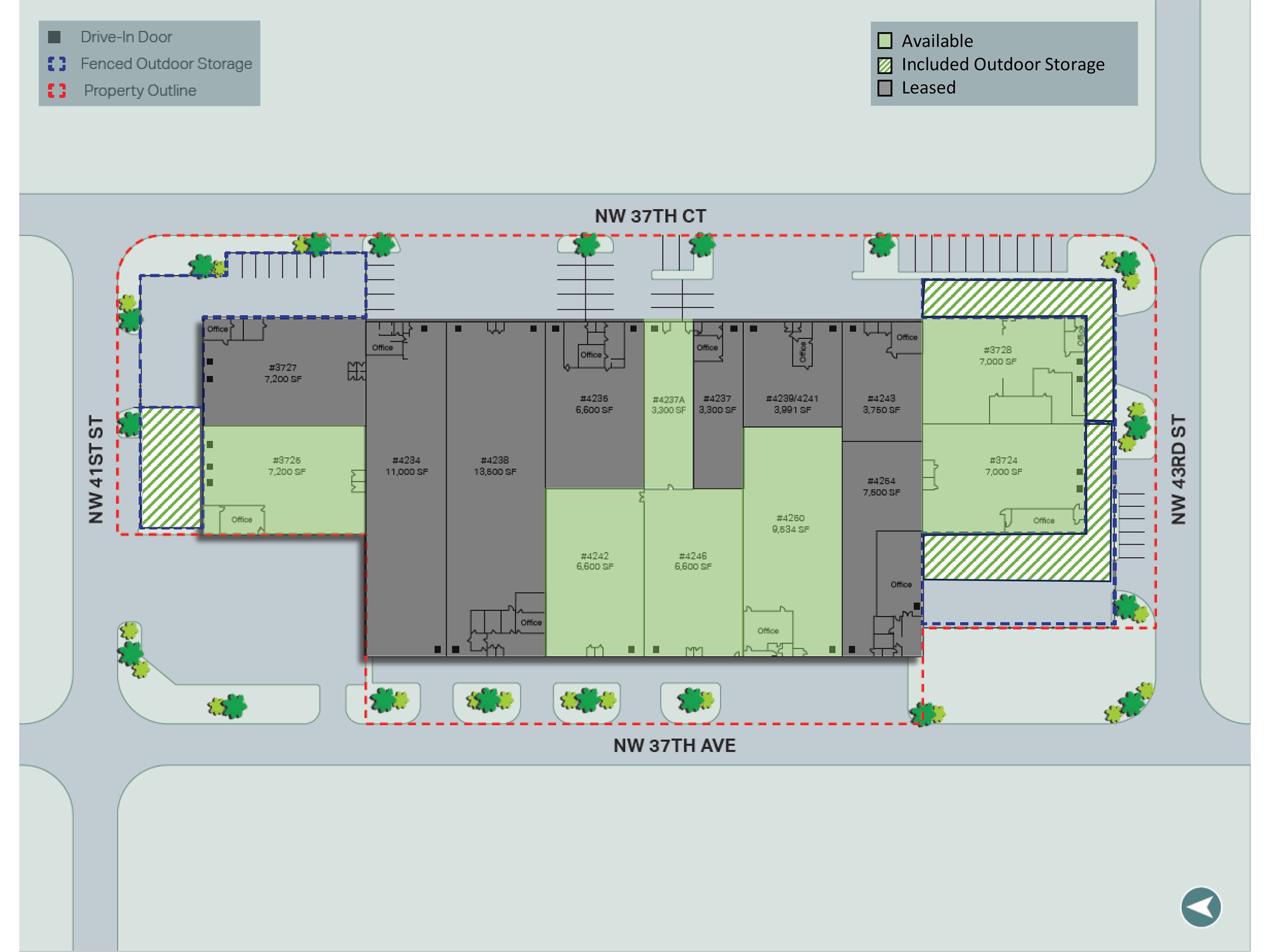The height and width of the screenshot is (952, 1270).
Task: Click the Office label inside unit #4243
Action: pos(907,338)
